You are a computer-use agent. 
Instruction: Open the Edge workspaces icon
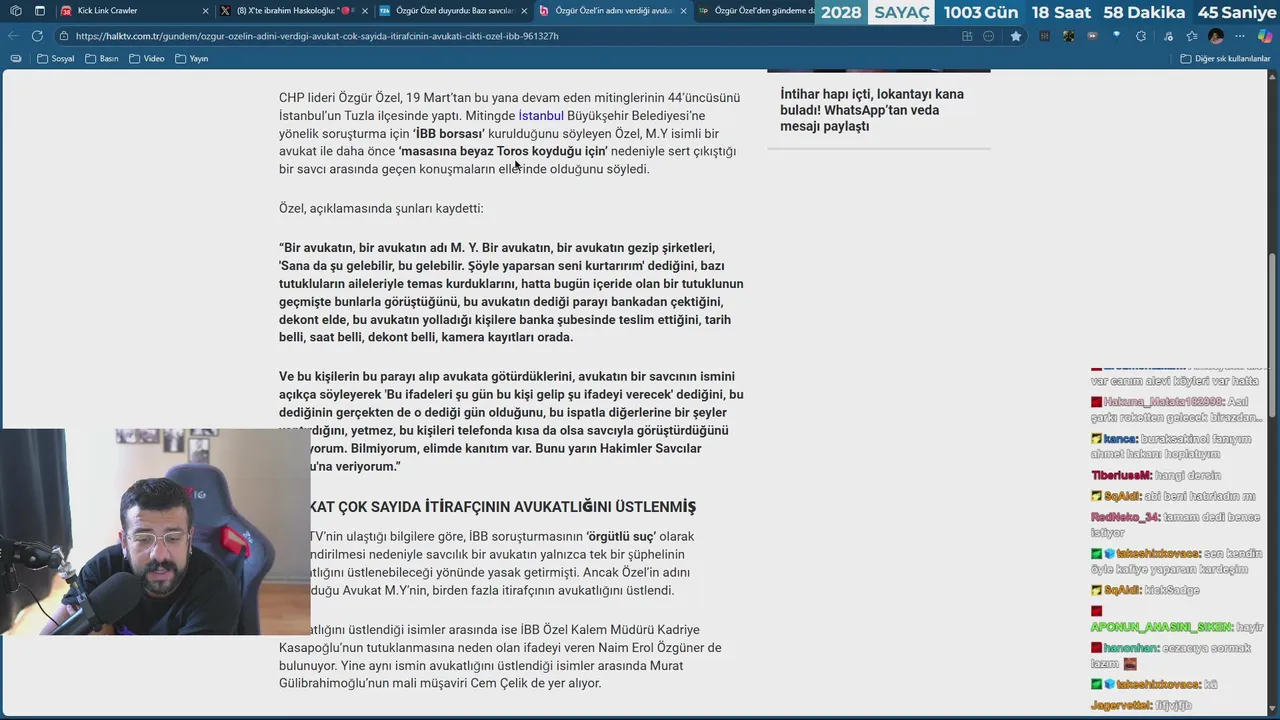click(15, 11)
